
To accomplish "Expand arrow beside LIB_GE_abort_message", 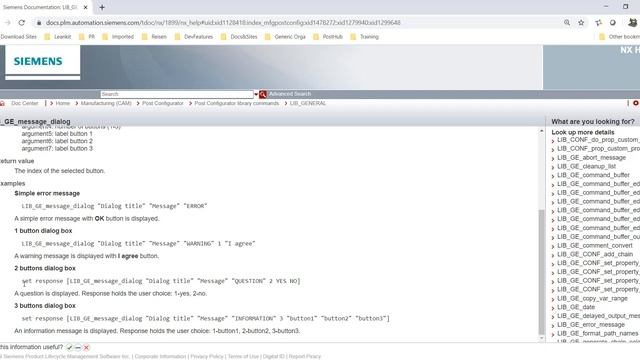I will click(x=553, y=158).
